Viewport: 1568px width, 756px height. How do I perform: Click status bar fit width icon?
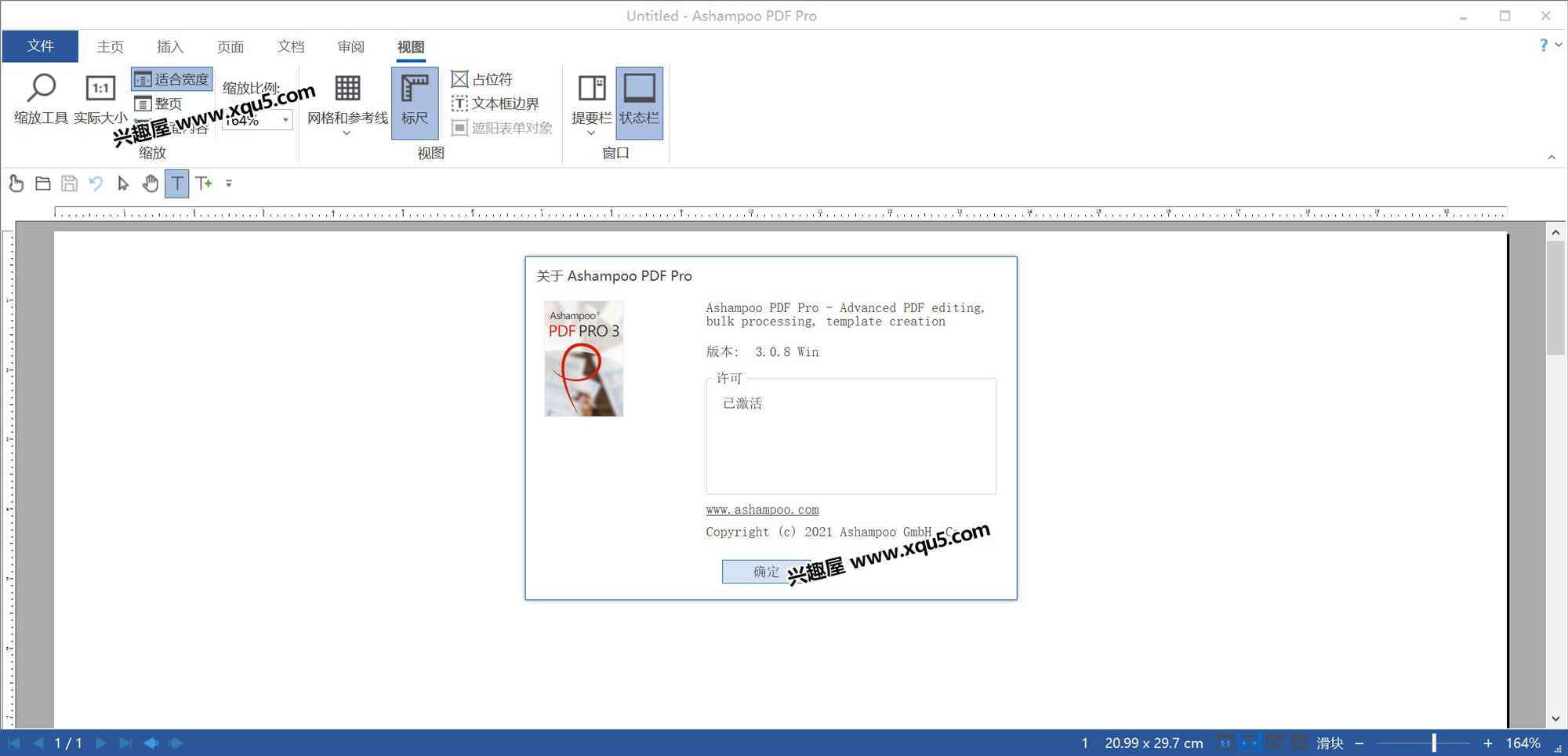pos(1250,743)
